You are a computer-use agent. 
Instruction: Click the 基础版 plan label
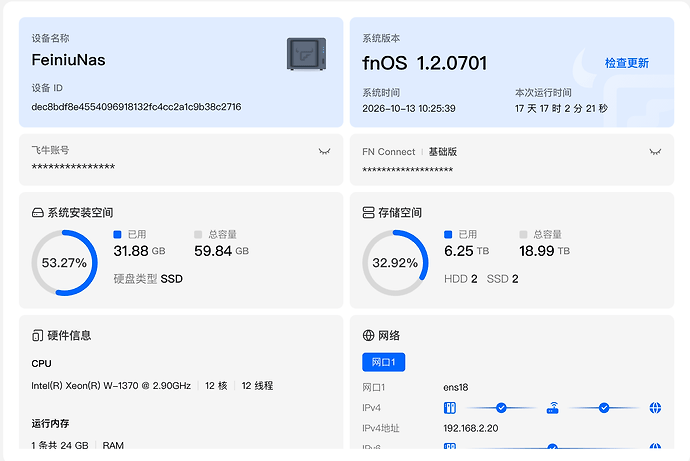click(443, 152)
